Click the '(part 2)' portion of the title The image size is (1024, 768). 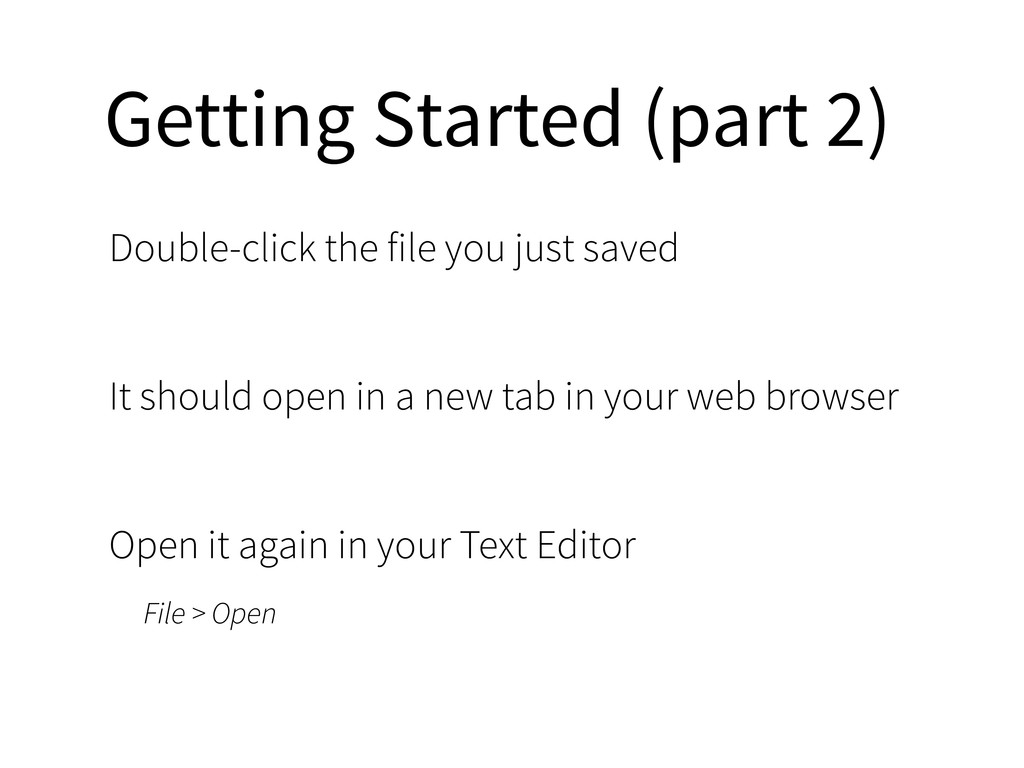[x=766, y=123]
